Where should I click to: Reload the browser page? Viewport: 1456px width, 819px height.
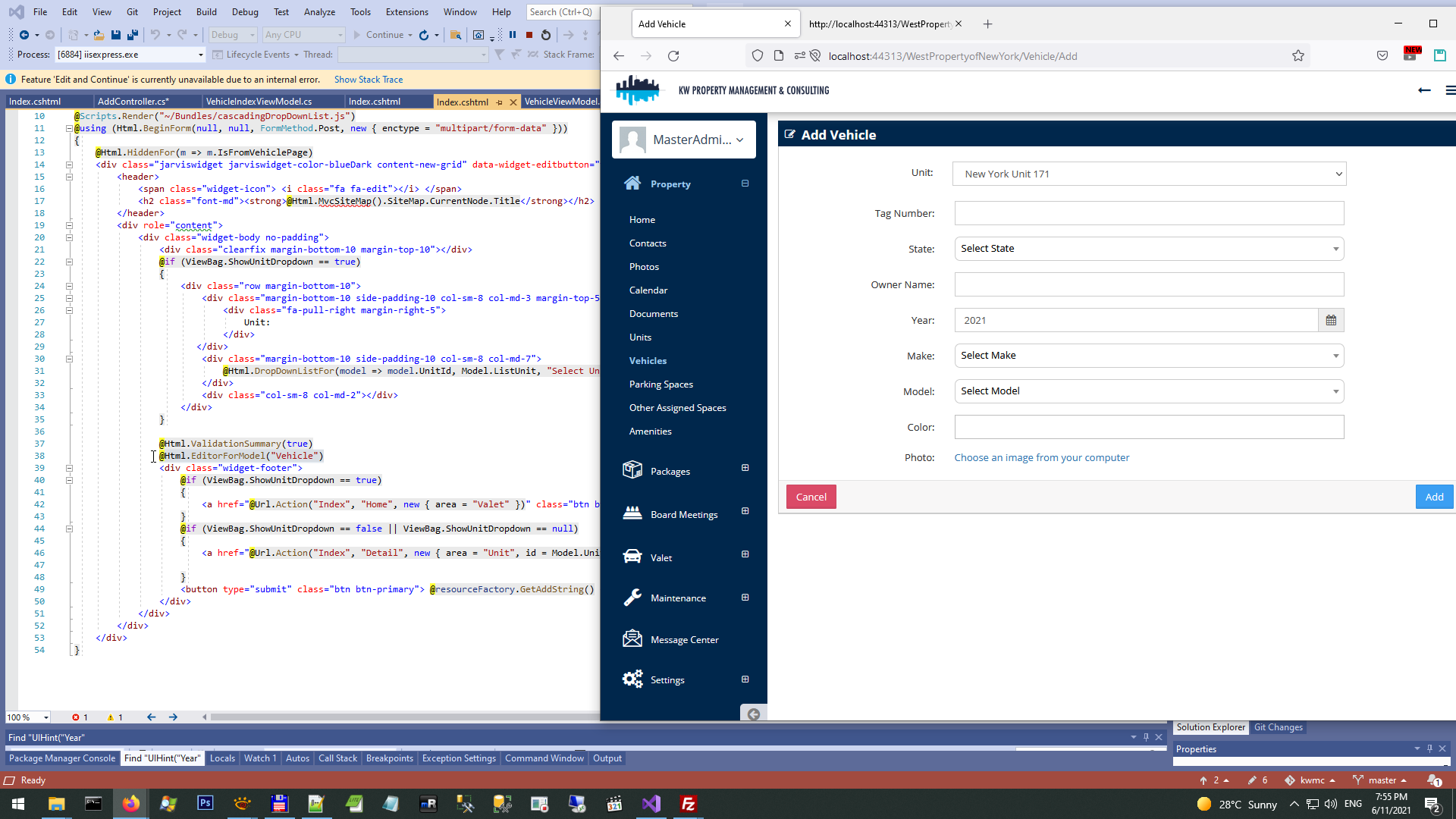673,56
